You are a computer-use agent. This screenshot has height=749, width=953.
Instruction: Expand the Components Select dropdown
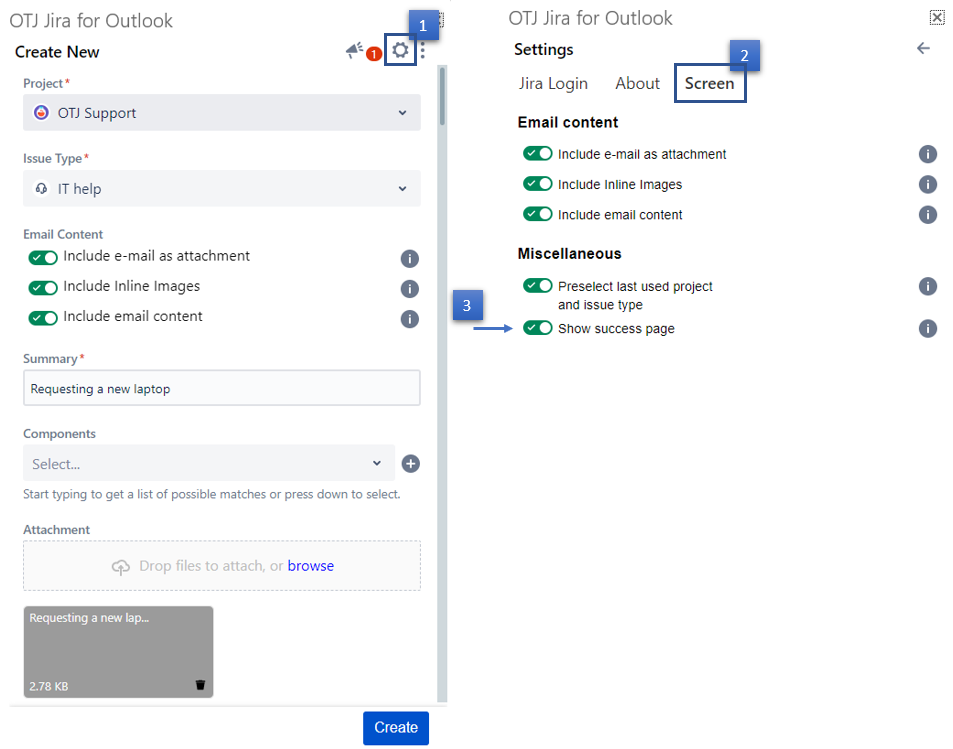tap(208, 464)
